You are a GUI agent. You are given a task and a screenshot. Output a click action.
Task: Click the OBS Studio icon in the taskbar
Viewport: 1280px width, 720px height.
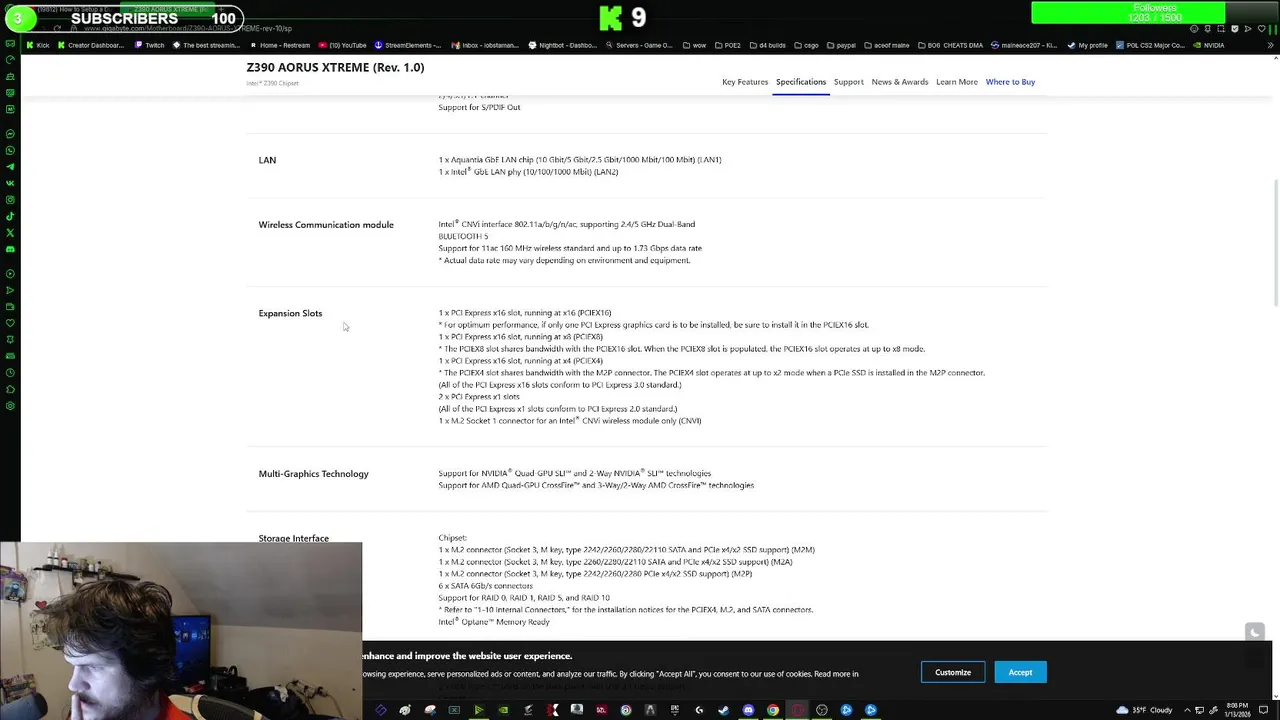[822, 710]
